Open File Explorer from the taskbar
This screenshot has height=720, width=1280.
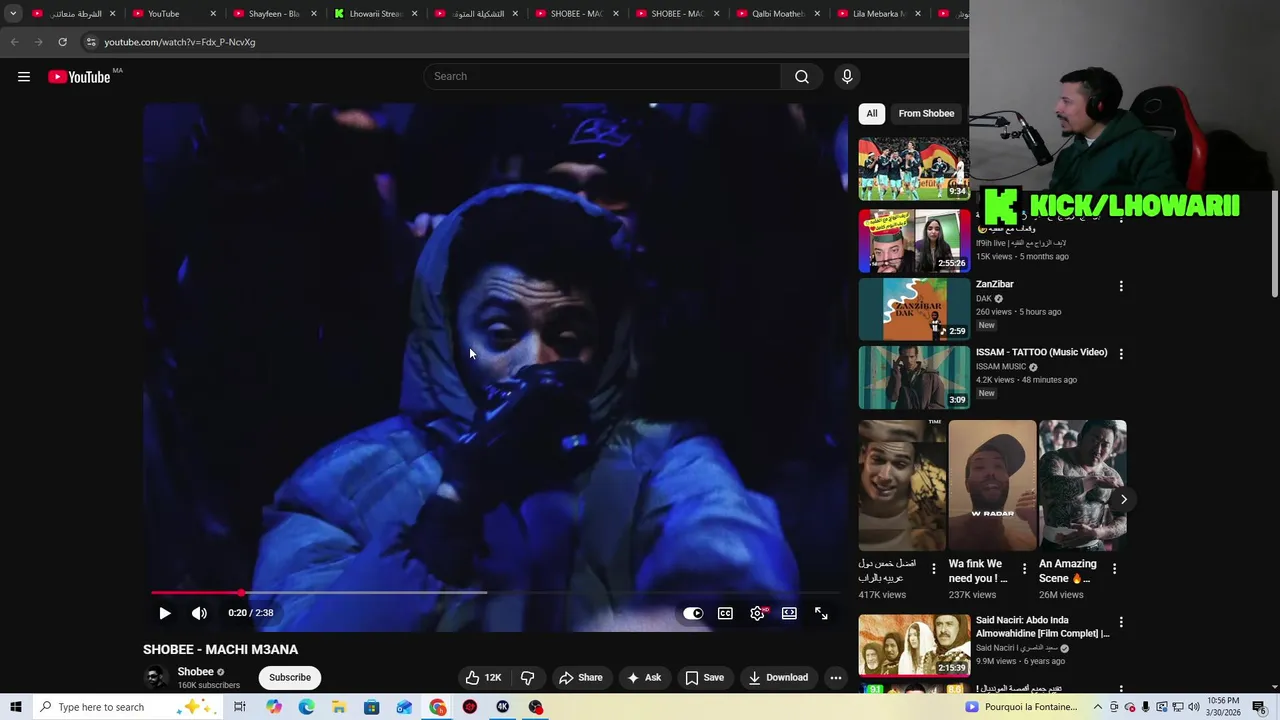[339, 707]
